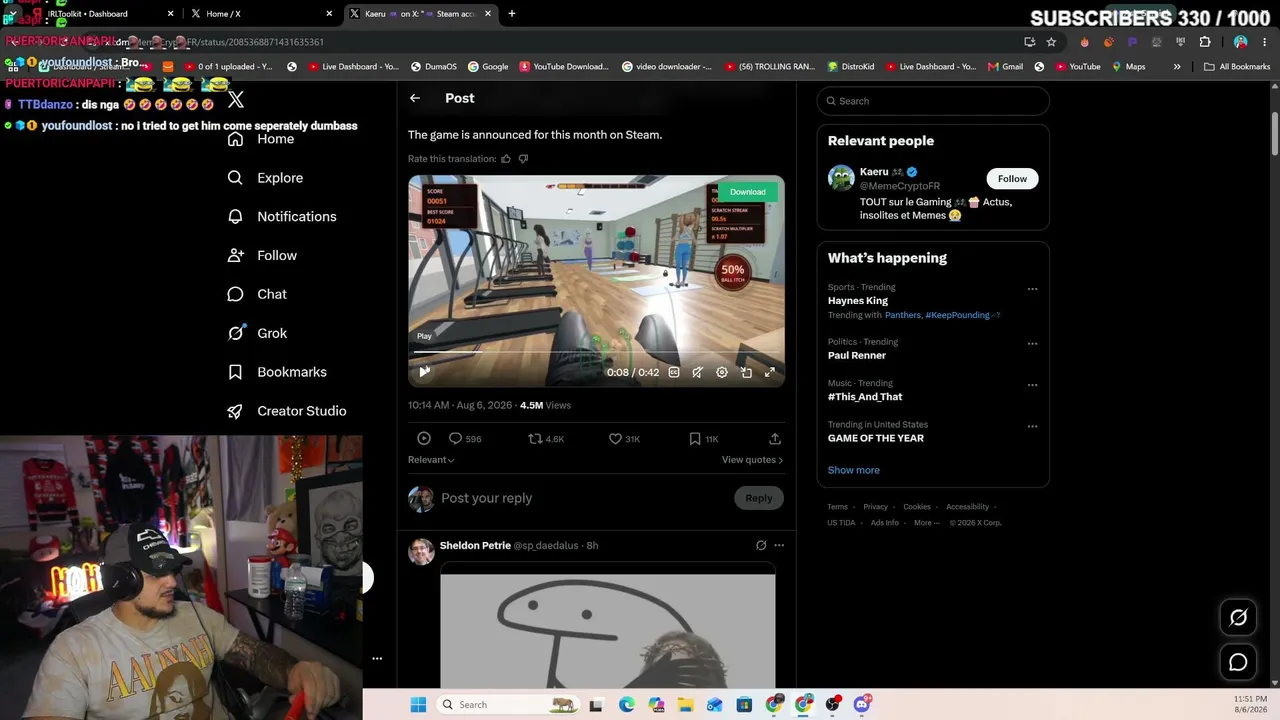Screen dimensions: 1280x720
Task: Click the green Download button on video
Action: tap(747, 192)
